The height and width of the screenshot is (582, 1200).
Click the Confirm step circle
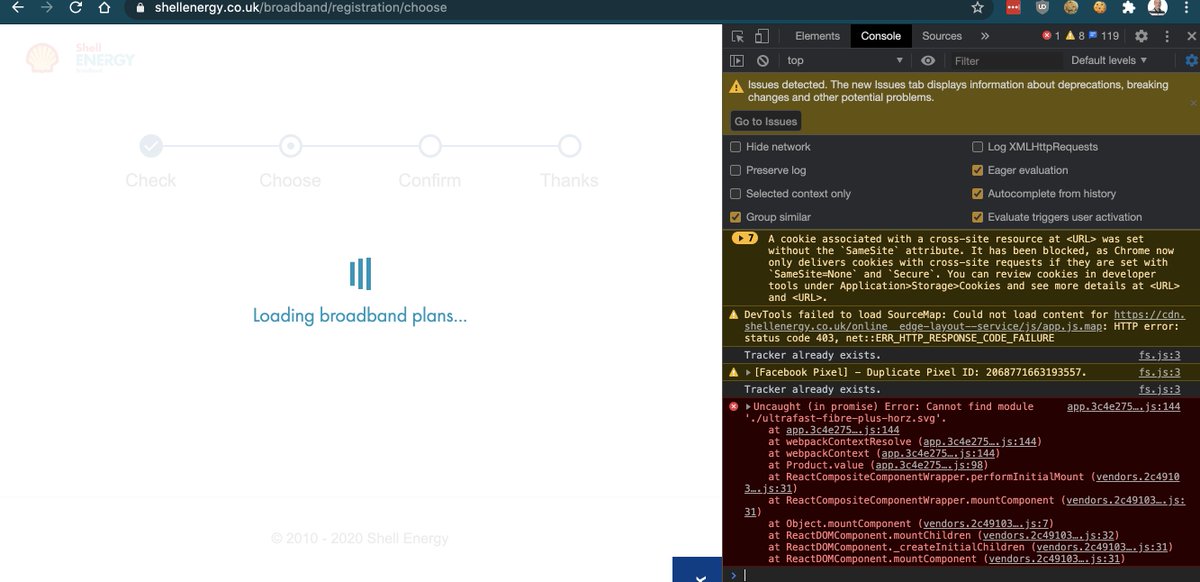[x=430, y=147]
